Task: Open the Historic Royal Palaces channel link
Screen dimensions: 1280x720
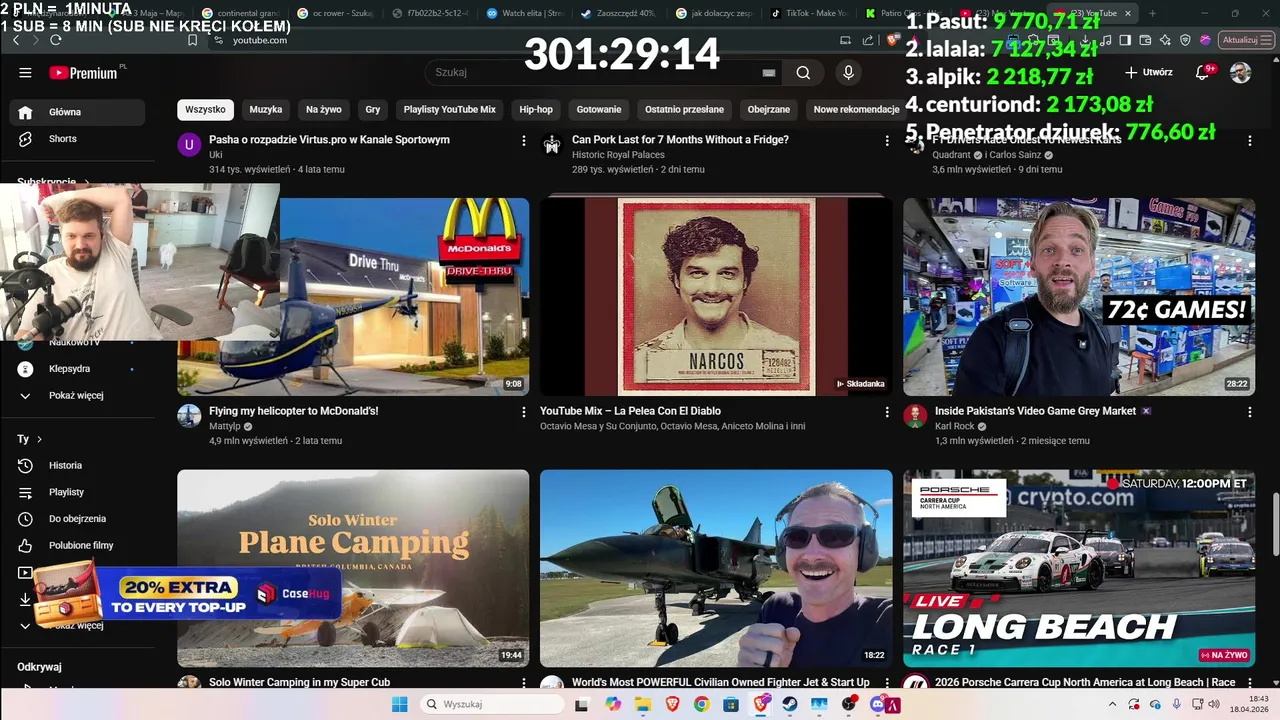Action: point(618,155)
